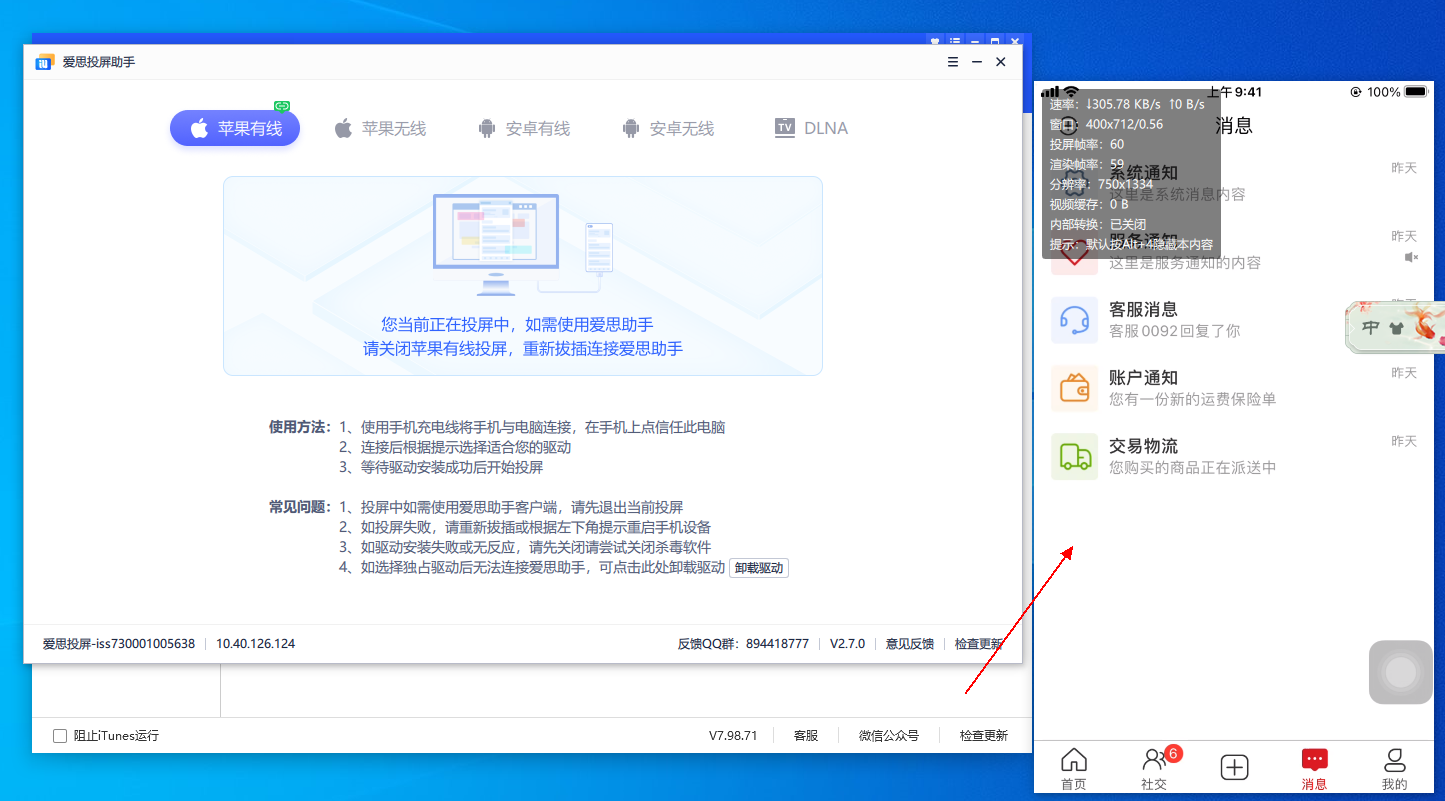Open the 我的 profile tab on phone
1445x801 pixels.
[x=1394, y=769]
